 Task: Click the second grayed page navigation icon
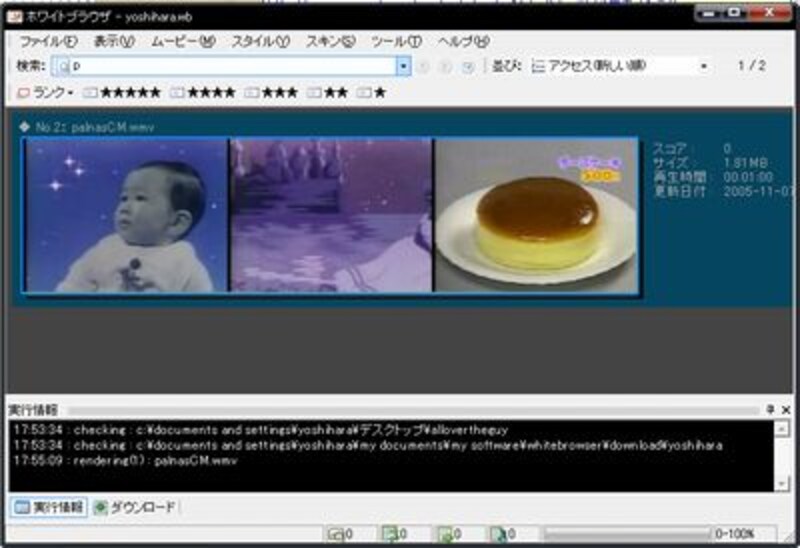[x=446, y=67]
